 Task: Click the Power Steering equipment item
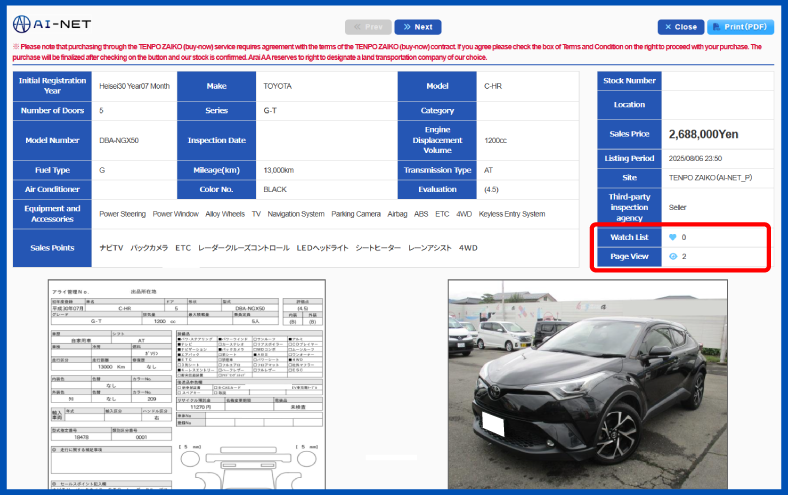point(122,214)
